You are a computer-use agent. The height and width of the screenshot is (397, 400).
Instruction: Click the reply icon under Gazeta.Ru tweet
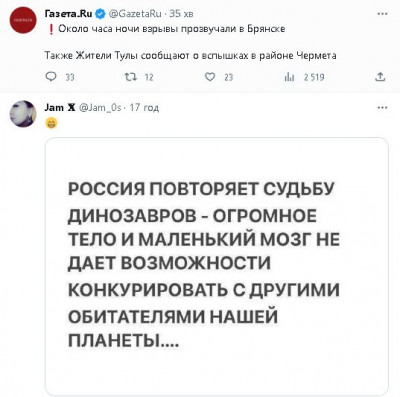coord(51,77)
